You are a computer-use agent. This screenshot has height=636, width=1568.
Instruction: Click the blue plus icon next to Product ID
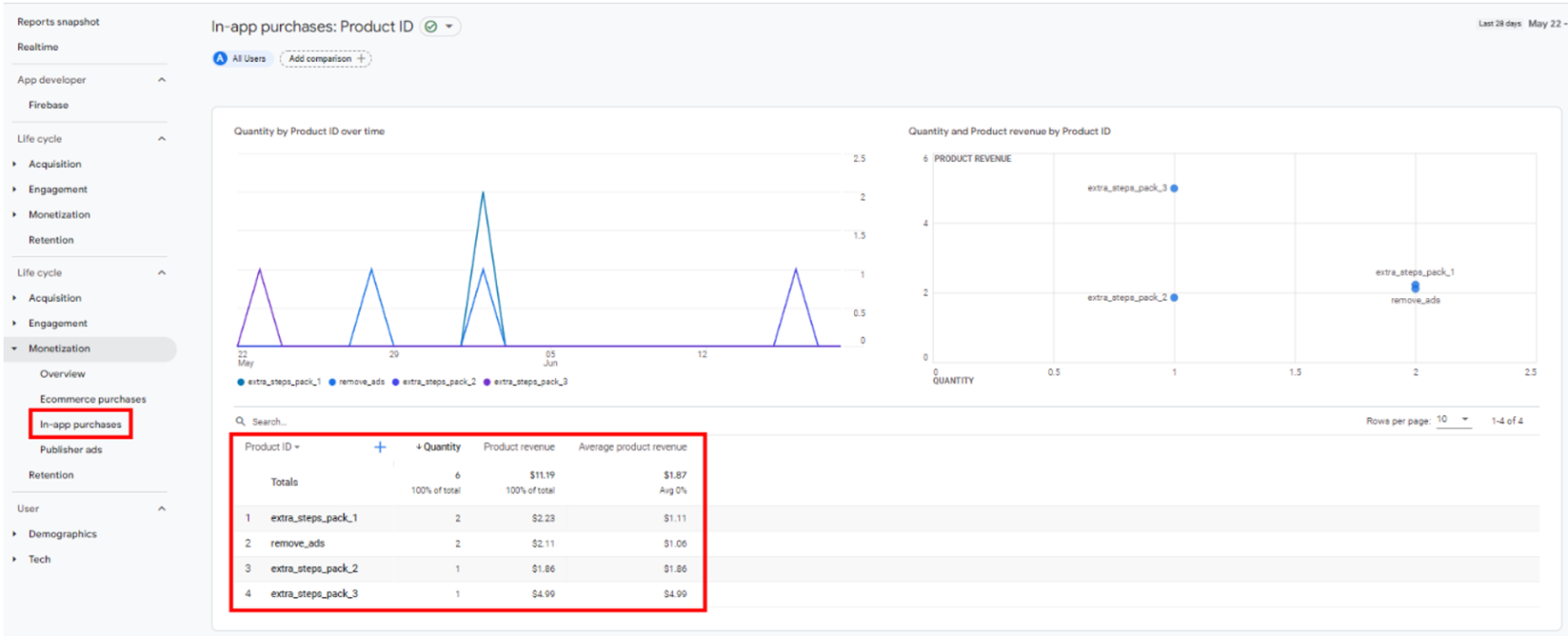click(380, 447)
